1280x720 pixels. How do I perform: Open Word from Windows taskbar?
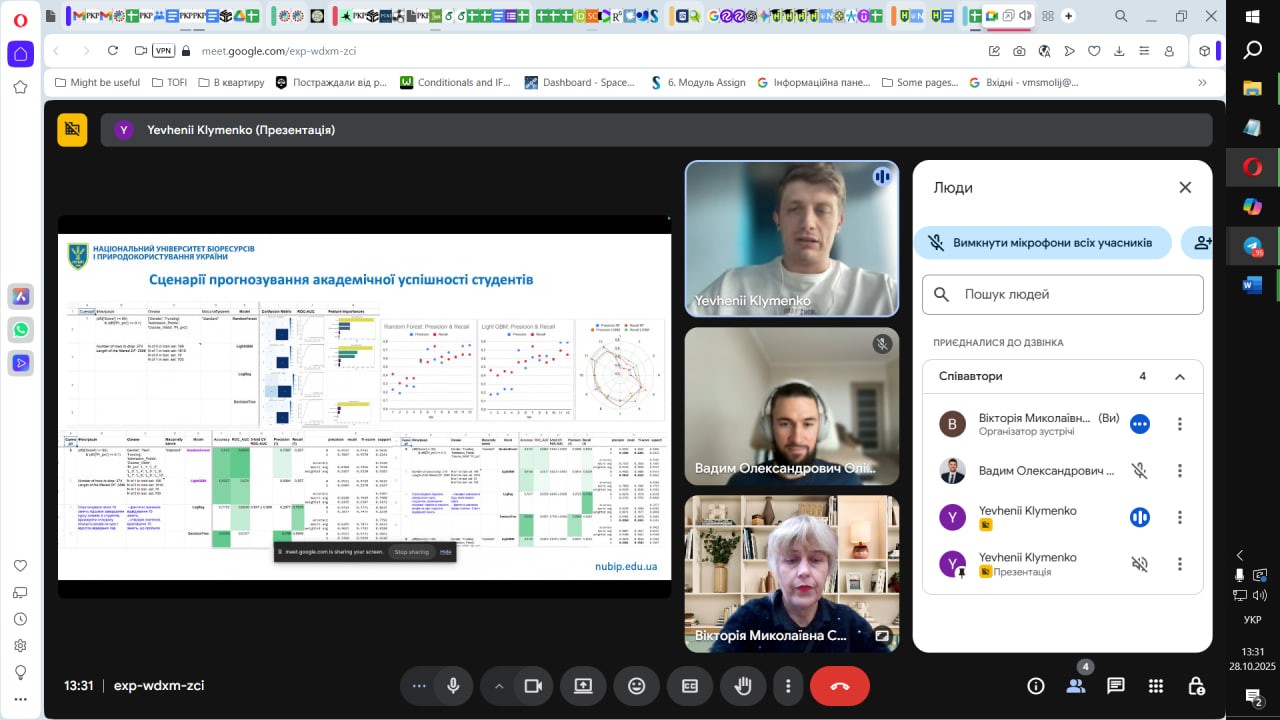1252,285
